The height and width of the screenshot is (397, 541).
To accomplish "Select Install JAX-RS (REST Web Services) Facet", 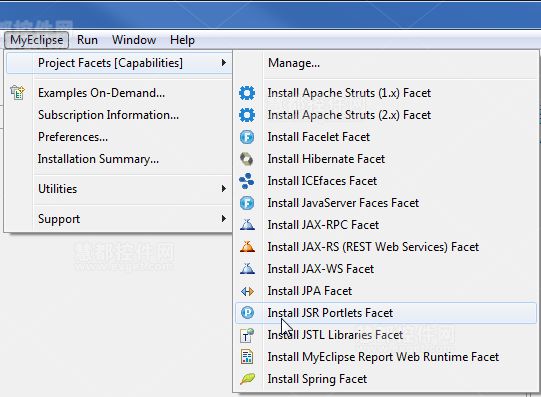I will 386,247.
